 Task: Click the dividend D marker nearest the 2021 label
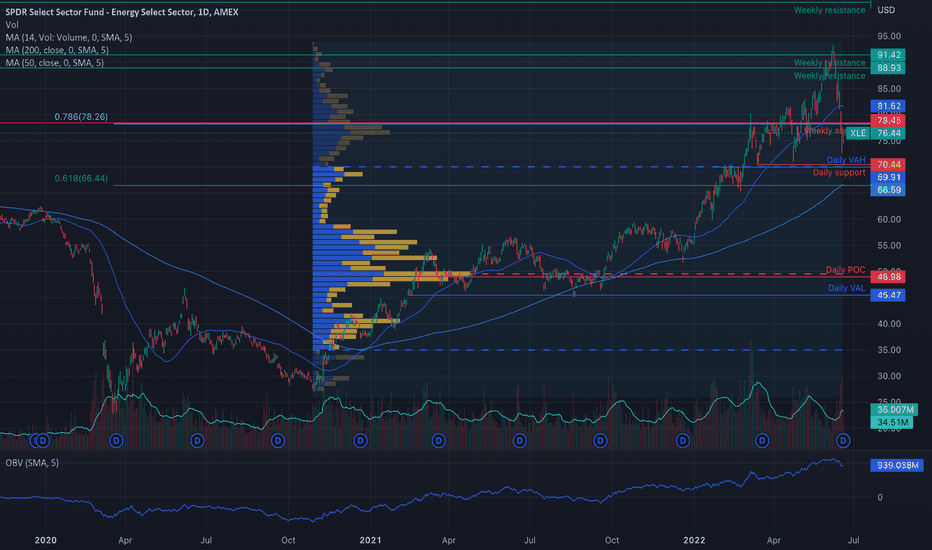pyautogui.click(x=360, y=441)
